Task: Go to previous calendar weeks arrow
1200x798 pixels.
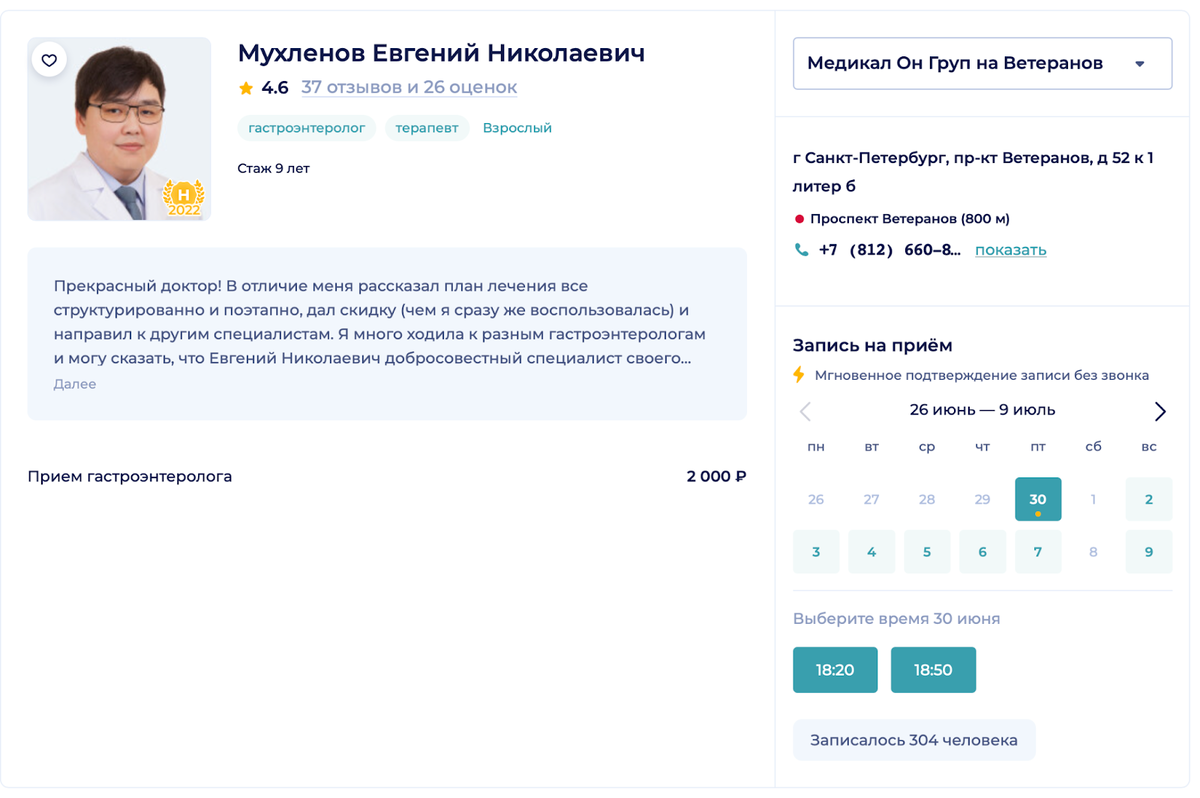Action: (805, 411)
